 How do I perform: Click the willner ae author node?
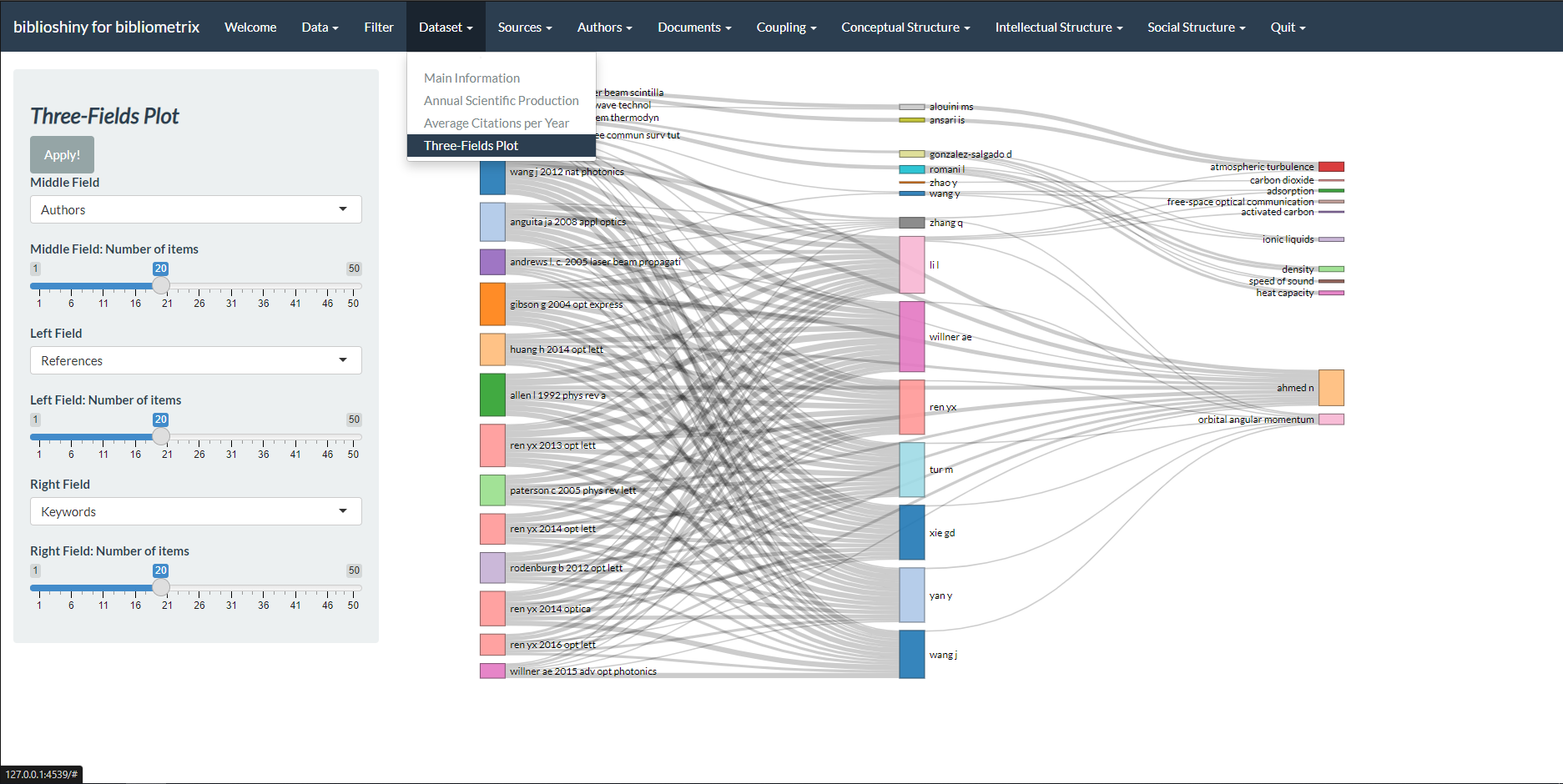912,337
